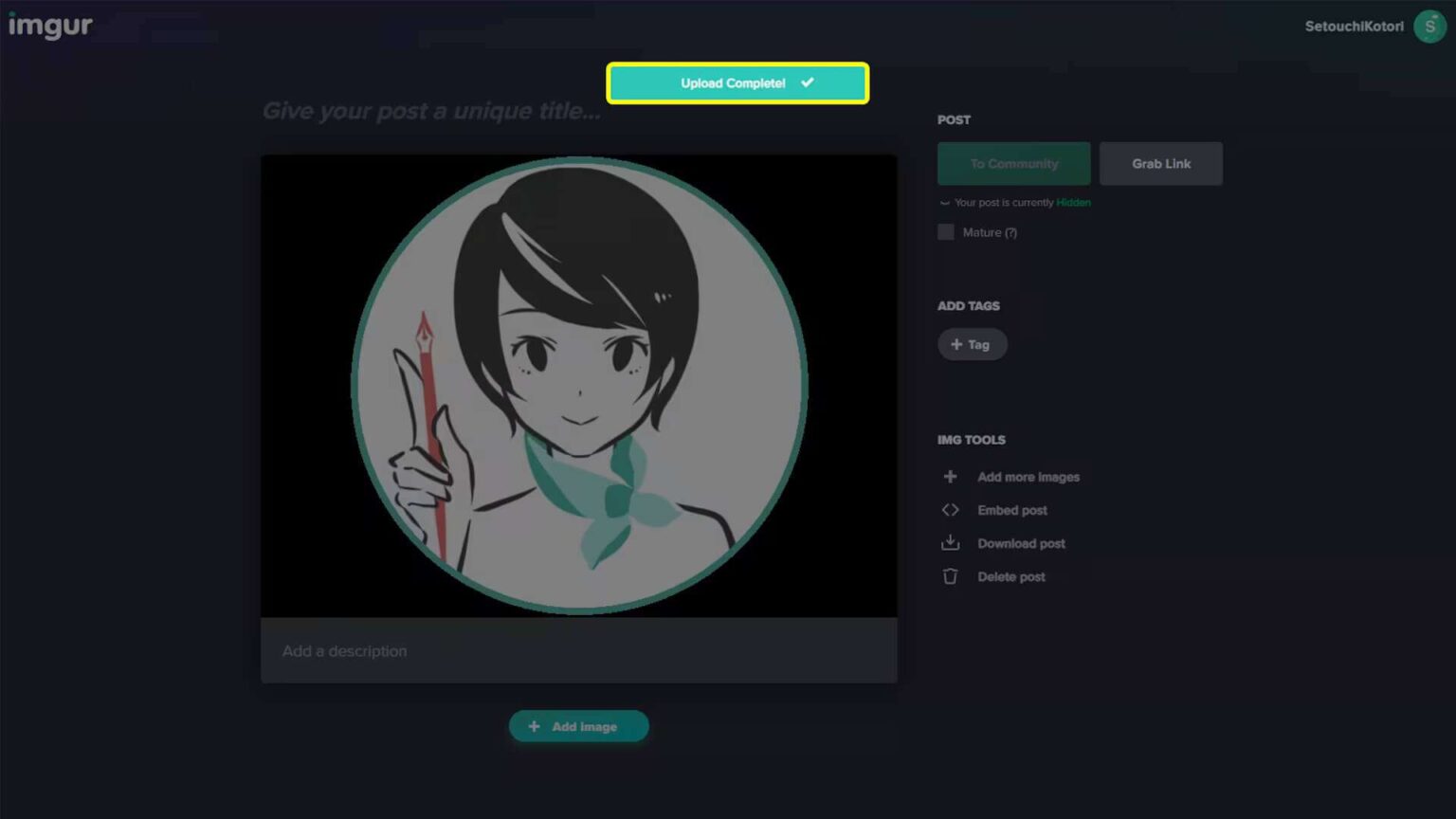This screenshot has width=1456, height=819.
Task: Select the To Community option
Action: (1013, 163)
